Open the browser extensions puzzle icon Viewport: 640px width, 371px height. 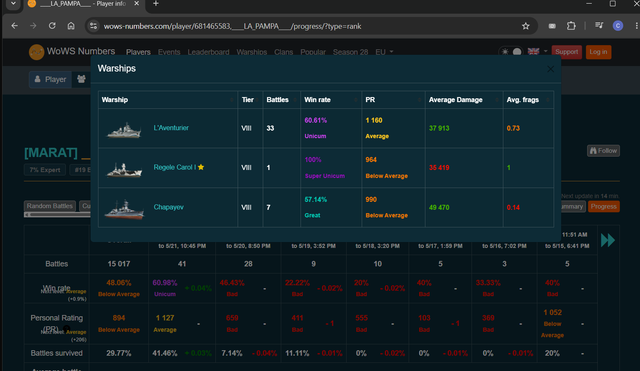pyautogui.click(x=571, y=26)
